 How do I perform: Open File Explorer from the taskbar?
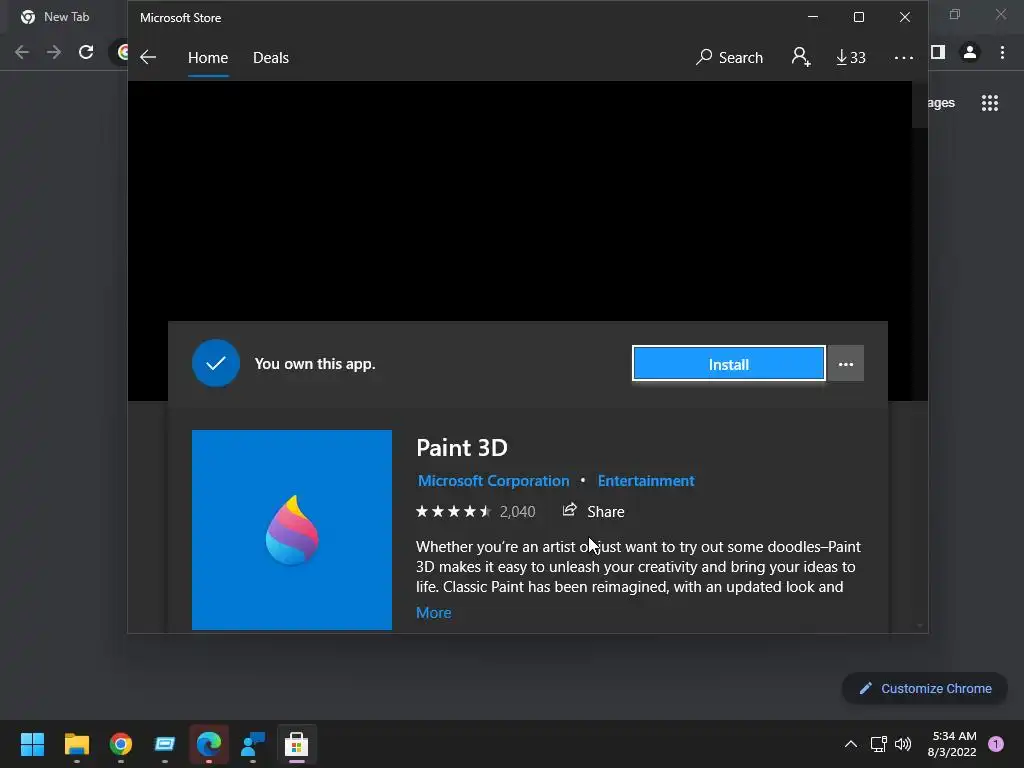click(x=76, y=744)
